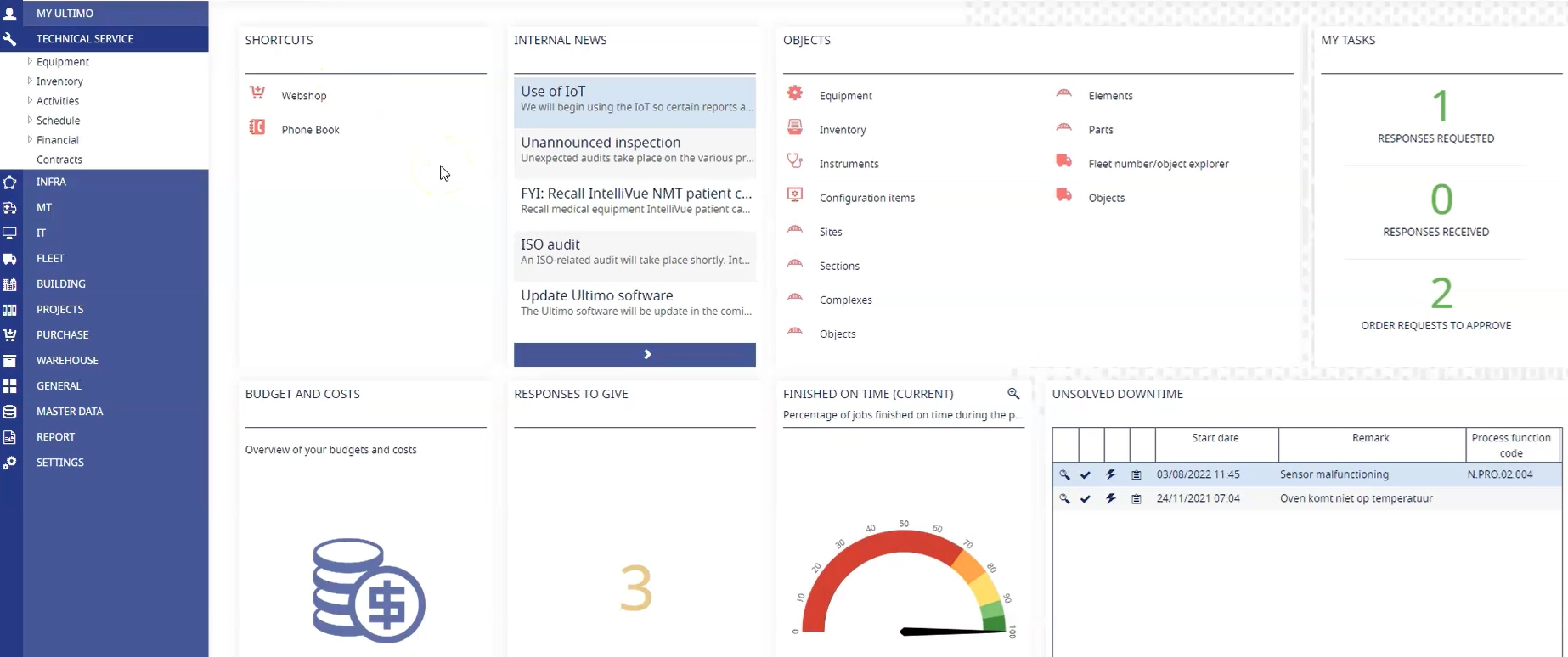Click magnifier icon on Finished On Time widget

pyautogui.click(x=1013, y=393)
